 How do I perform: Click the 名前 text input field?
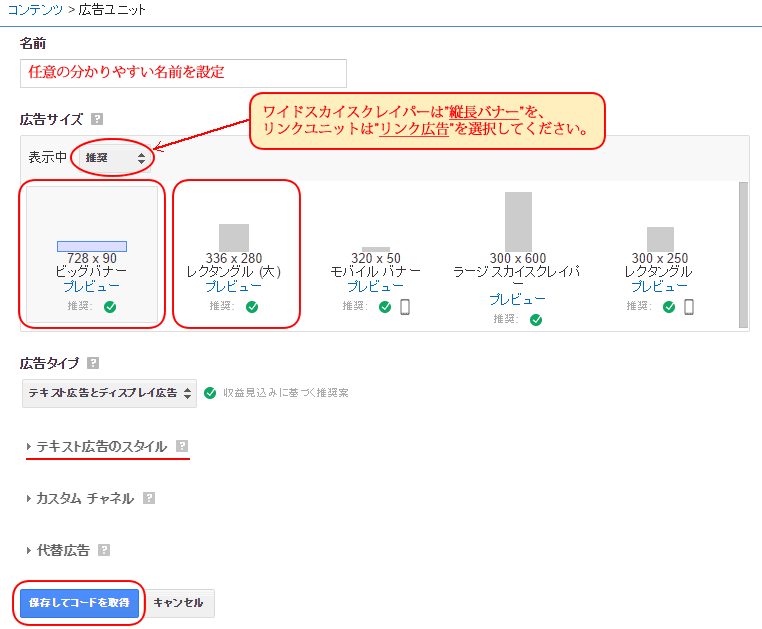pos(183,73)
